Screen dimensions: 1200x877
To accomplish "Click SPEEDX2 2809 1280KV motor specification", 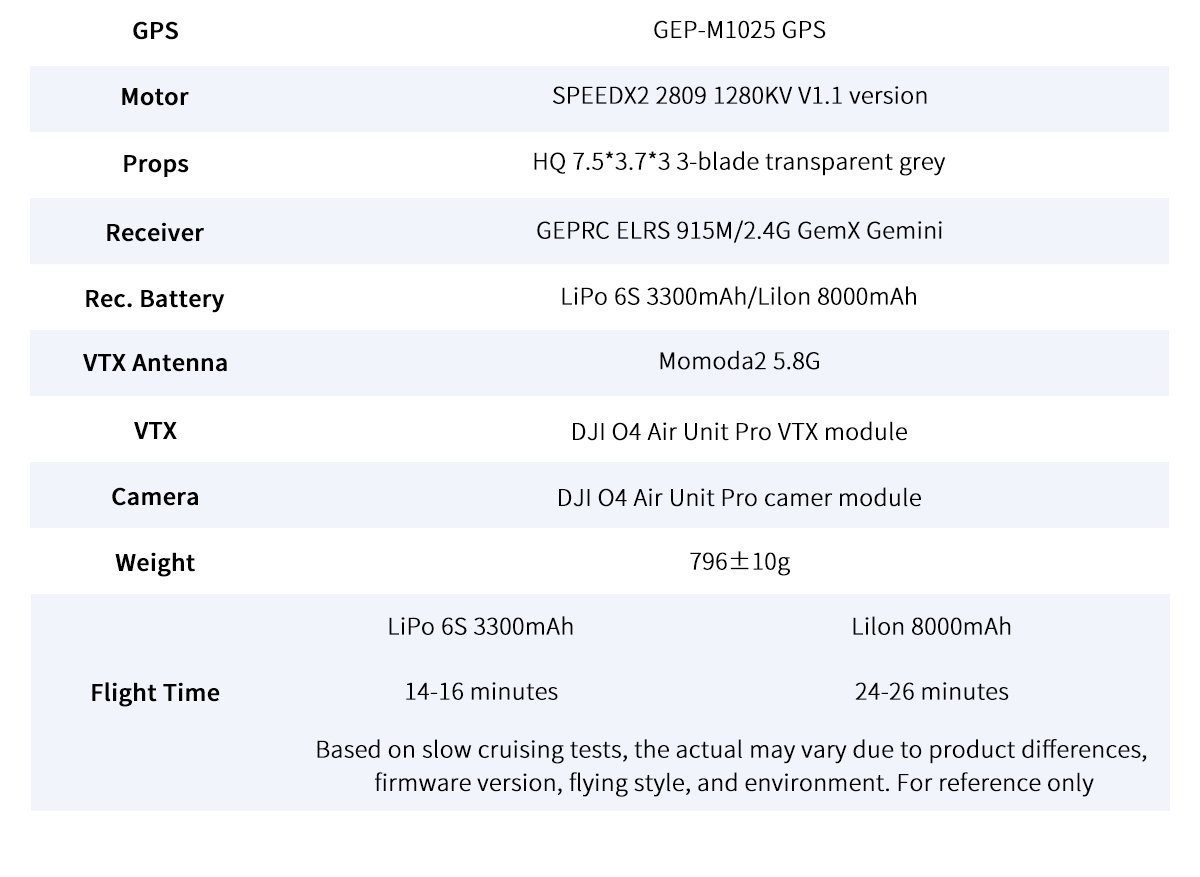I will coord(739,96).
